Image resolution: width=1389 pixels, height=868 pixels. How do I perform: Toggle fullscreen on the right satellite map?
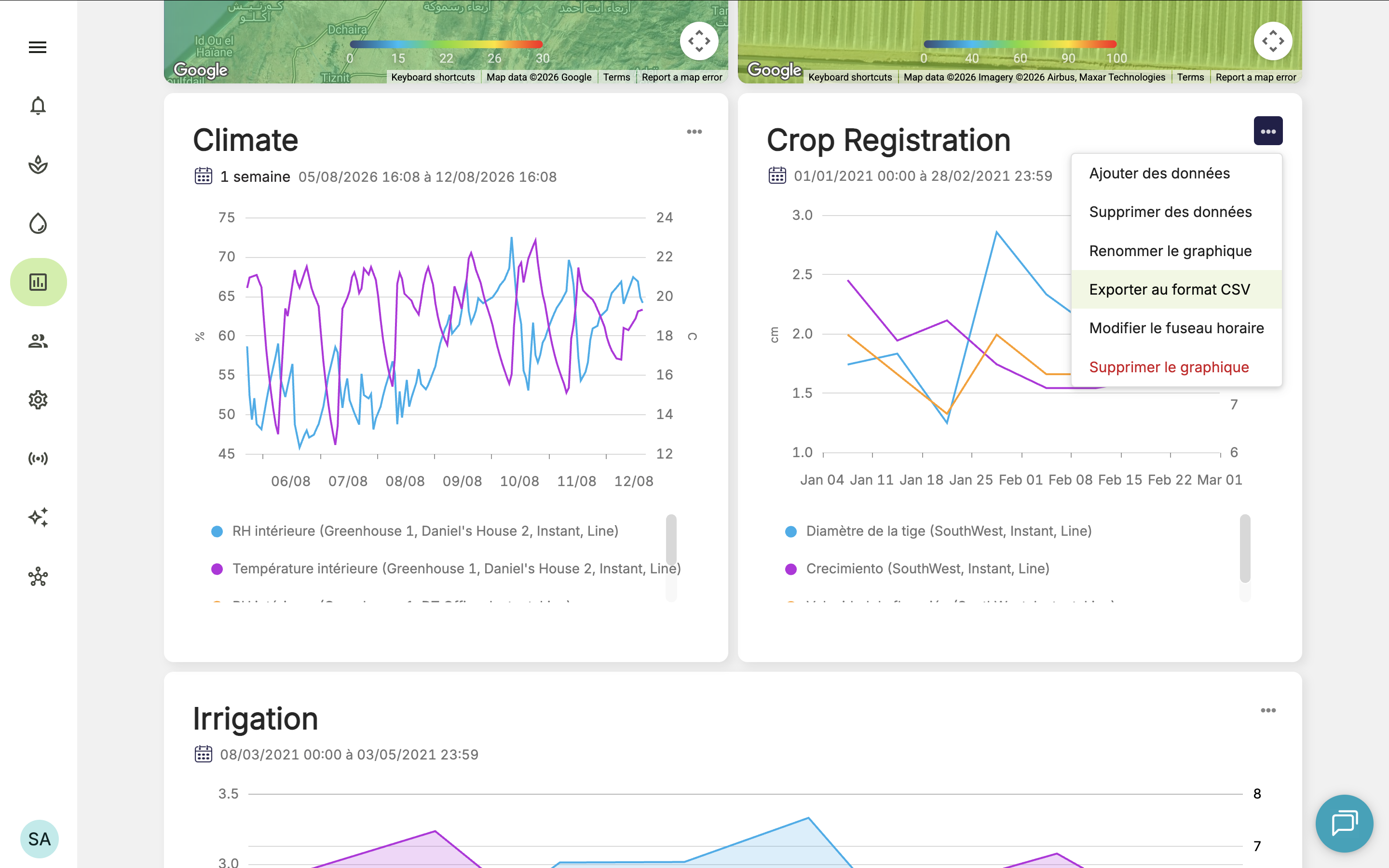click(x=1273, y=41)
